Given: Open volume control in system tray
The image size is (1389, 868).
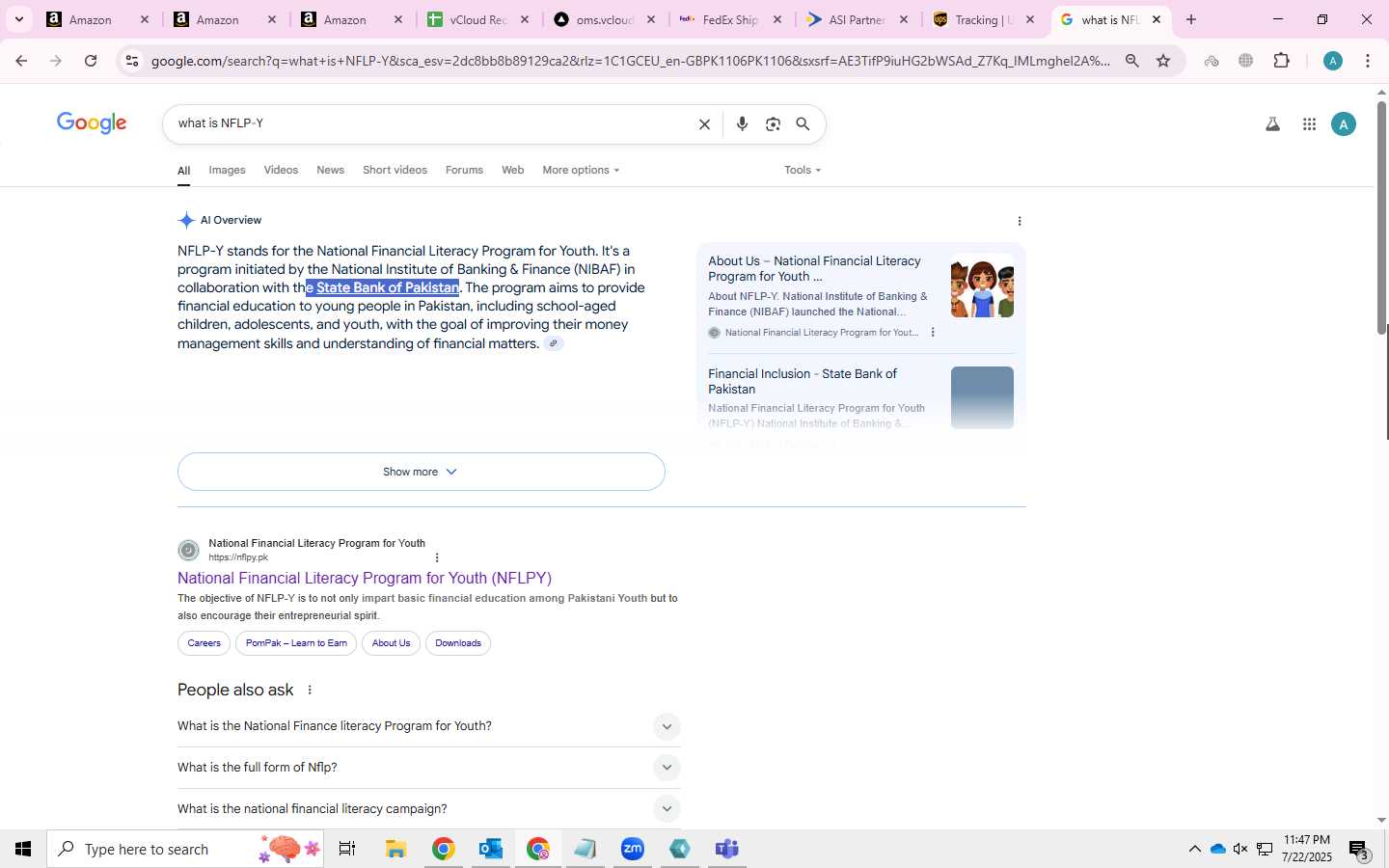Looking at the screenshot, I should point(1240,849).
